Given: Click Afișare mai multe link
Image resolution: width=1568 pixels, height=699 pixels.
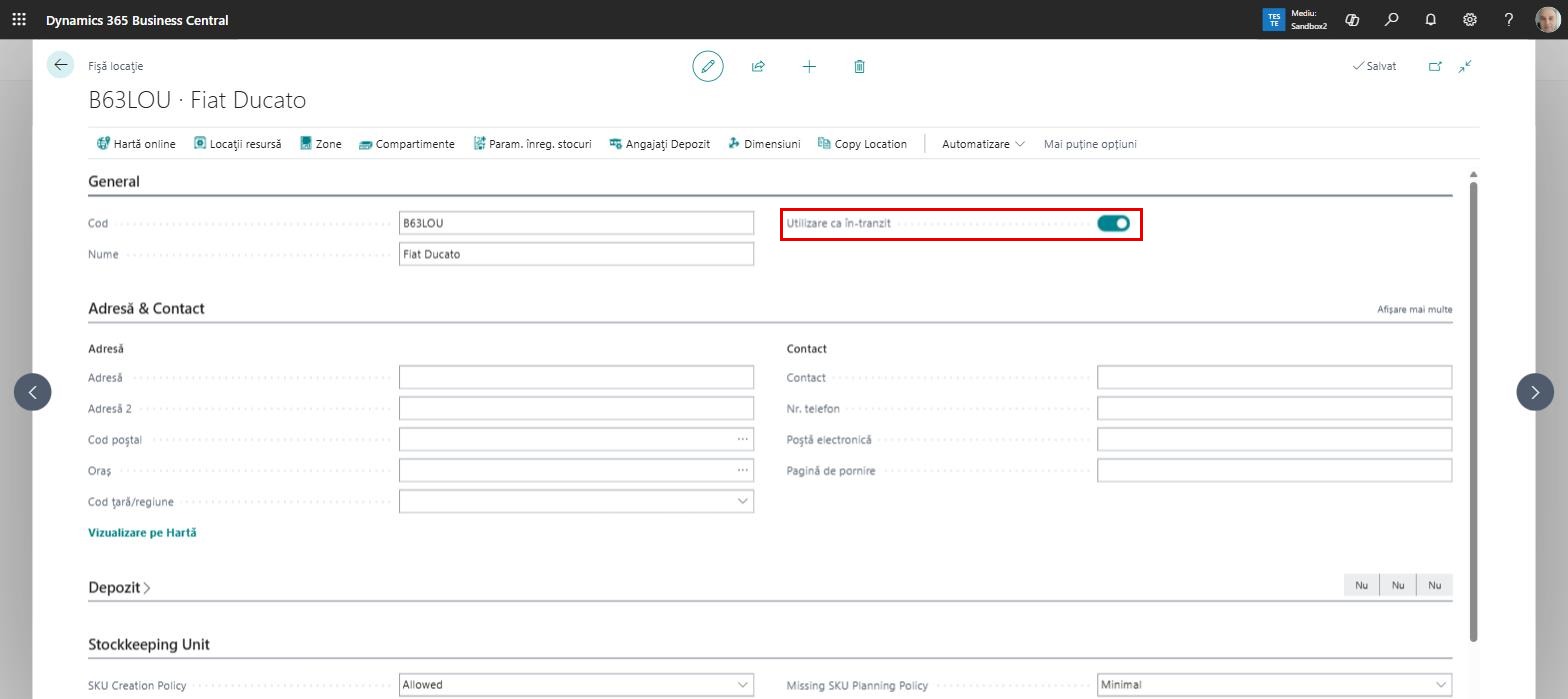Looking at the screenshot, I should pyautogui.click(x=1414, y=310).
